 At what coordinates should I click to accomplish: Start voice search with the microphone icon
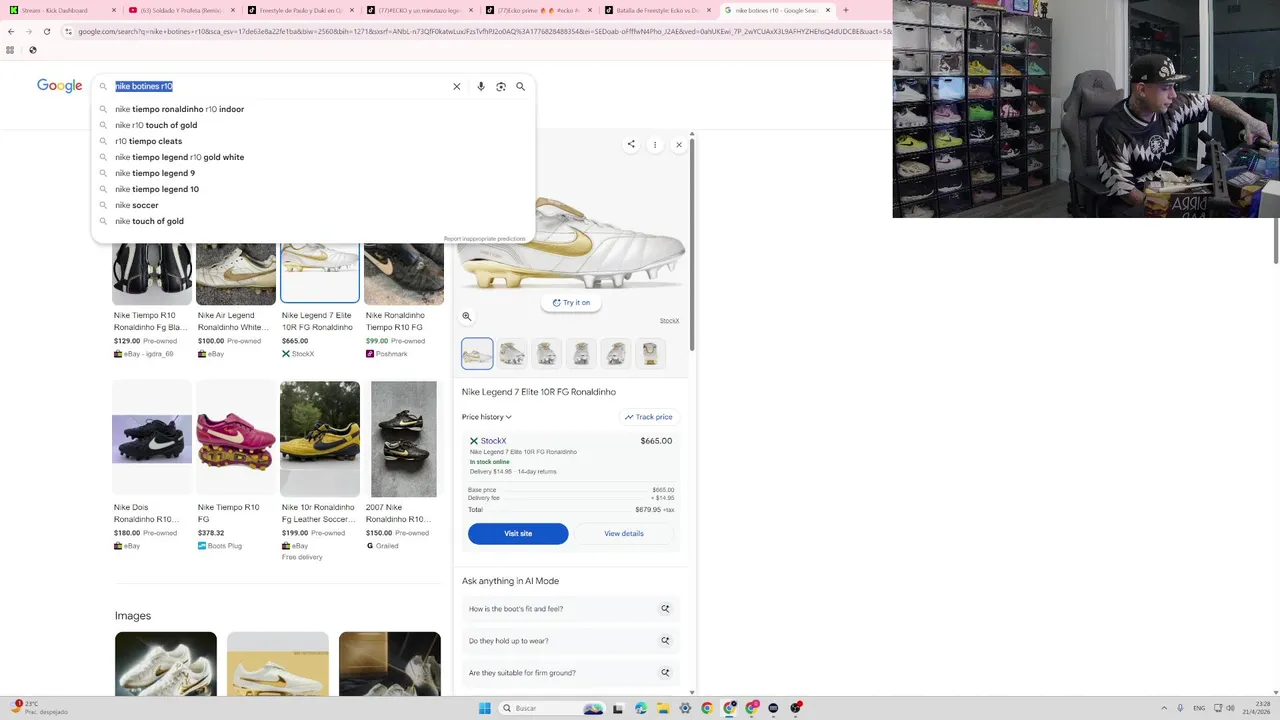click(x=481, y=87)
